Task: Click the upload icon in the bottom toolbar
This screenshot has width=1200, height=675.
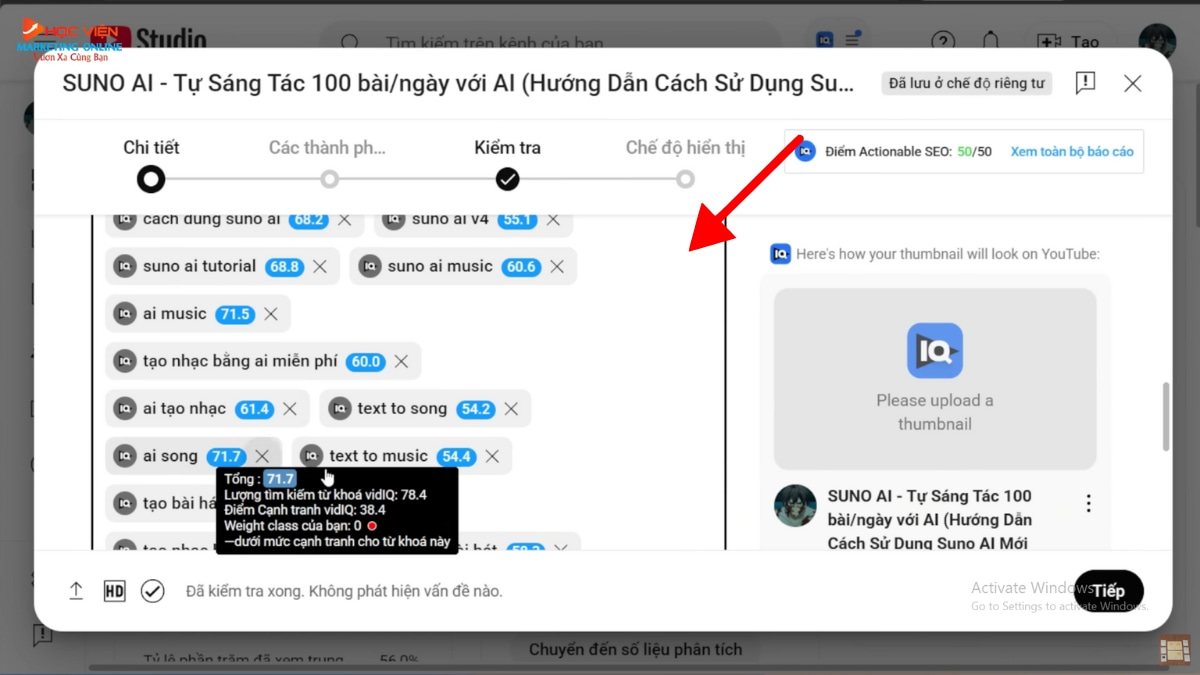Action: click(x=76, y=591)
